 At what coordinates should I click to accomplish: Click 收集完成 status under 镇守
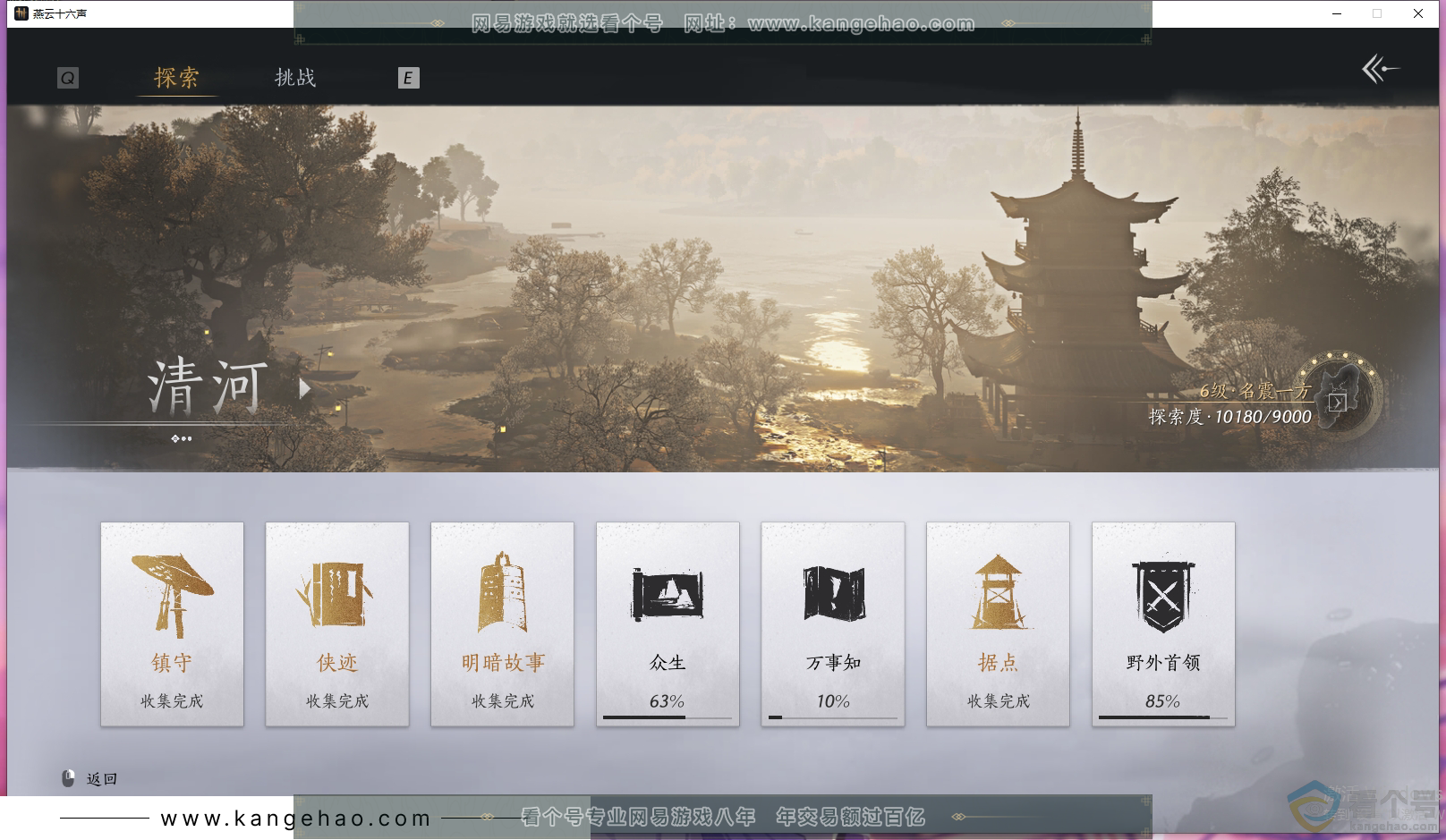click(x=172, y=701)
